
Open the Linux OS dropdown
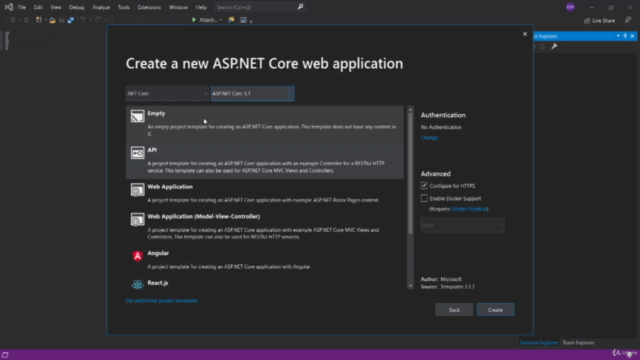462,225
